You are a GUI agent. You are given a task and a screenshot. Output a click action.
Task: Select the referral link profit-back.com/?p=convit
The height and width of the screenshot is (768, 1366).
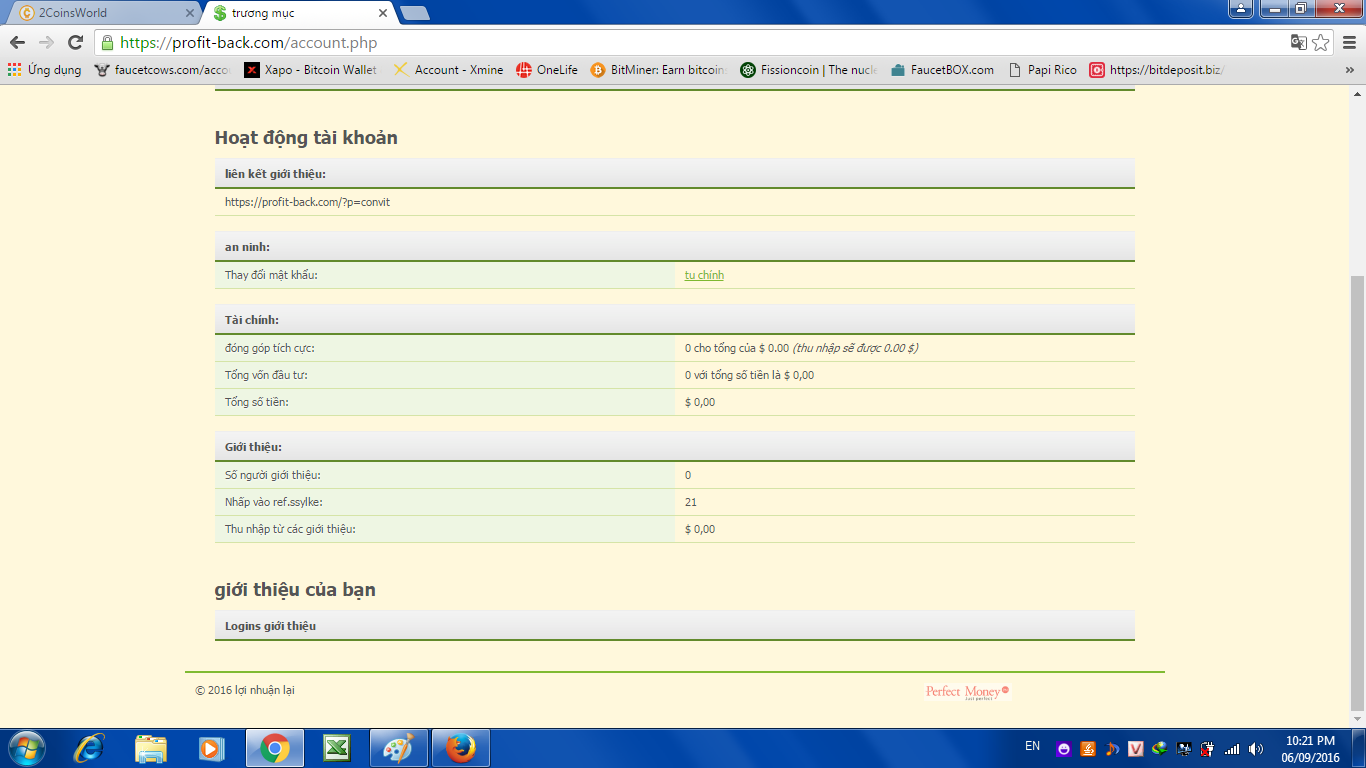[307, 202]
